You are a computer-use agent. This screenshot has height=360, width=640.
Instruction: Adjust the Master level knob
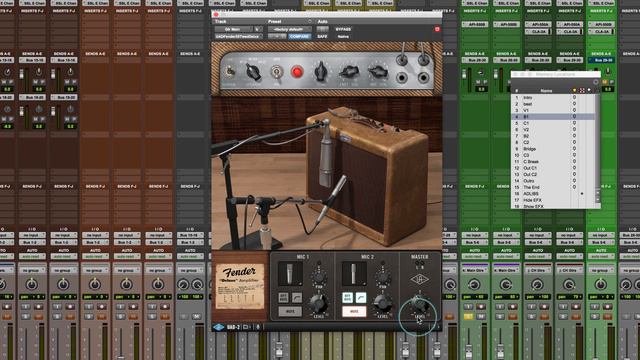coord(420,304)
